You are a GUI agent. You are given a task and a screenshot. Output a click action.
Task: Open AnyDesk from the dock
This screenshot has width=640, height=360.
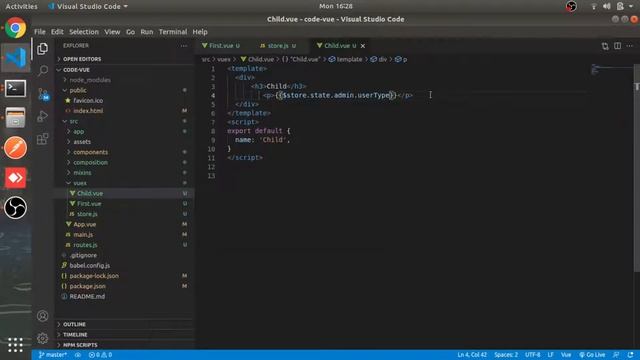click(x=16, y=178)
